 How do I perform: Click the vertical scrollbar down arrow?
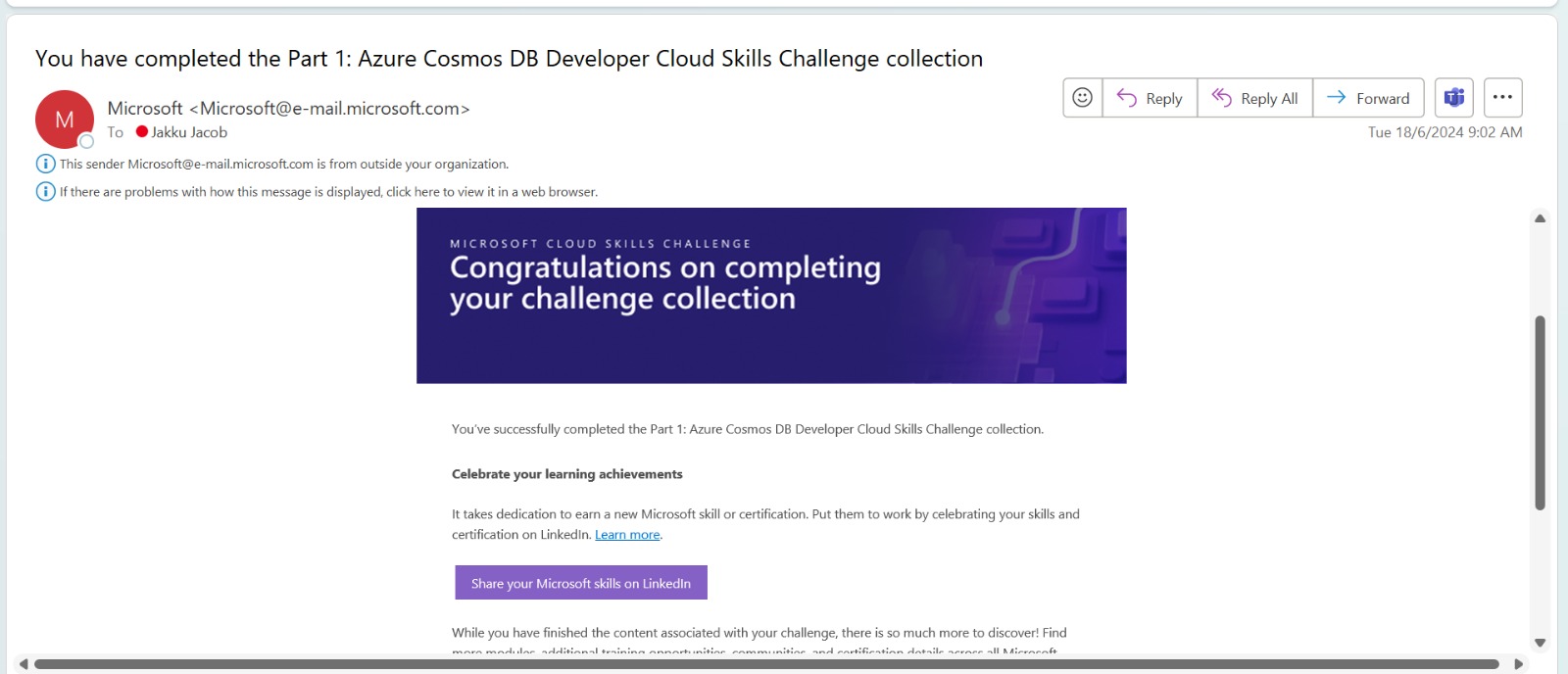pos(1541,644)
